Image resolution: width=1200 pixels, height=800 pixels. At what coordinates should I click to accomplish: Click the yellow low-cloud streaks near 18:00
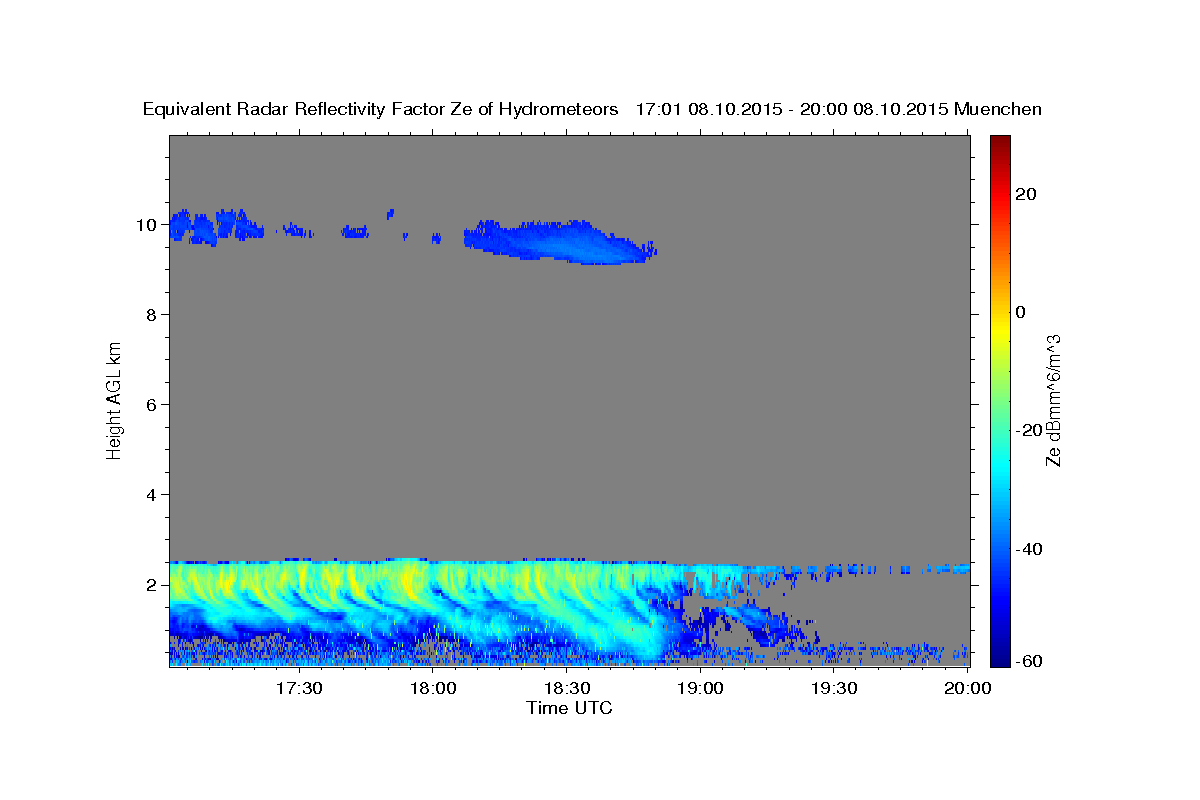tap(410, 582)
